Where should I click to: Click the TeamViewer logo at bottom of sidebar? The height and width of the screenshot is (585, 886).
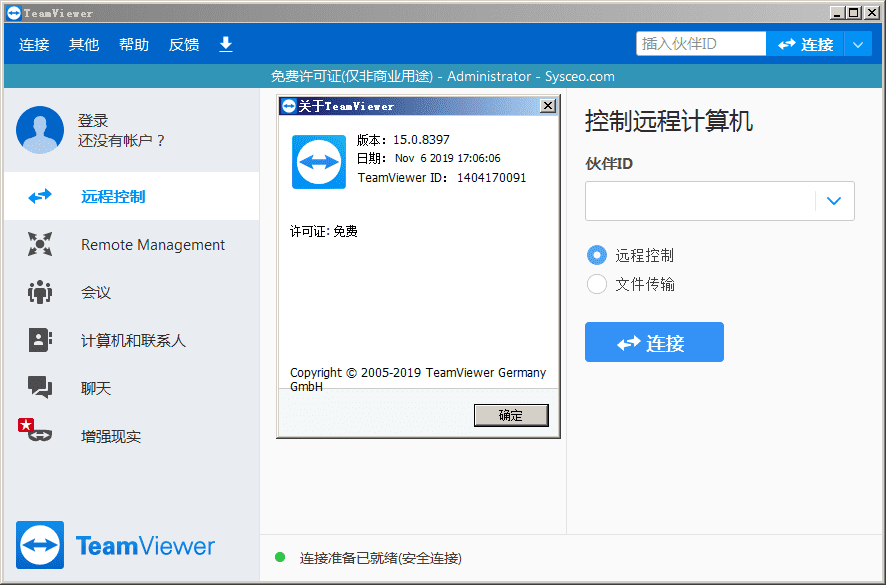[x=115, y=545]
